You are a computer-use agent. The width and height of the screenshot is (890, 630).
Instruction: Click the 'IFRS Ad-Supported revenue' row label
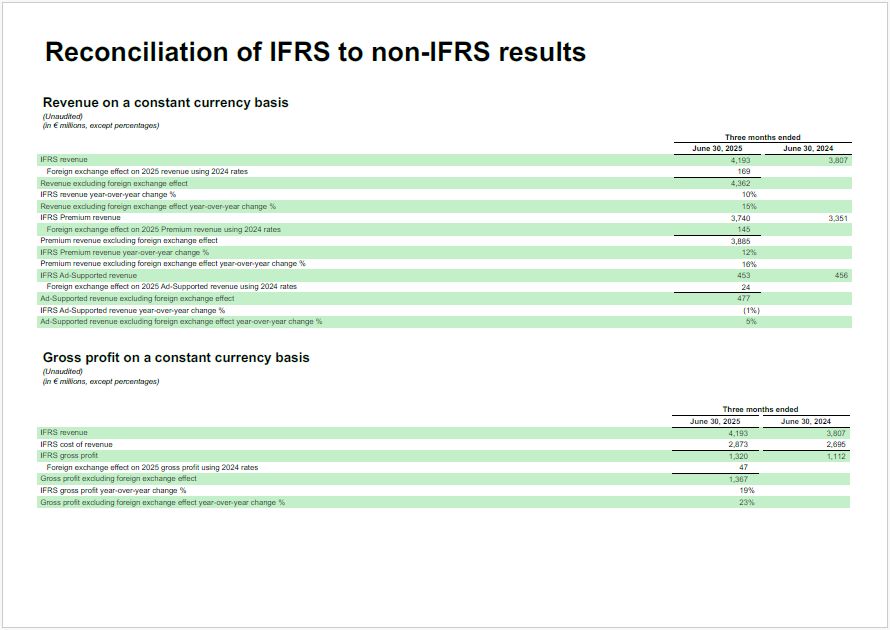coord(88,275)
